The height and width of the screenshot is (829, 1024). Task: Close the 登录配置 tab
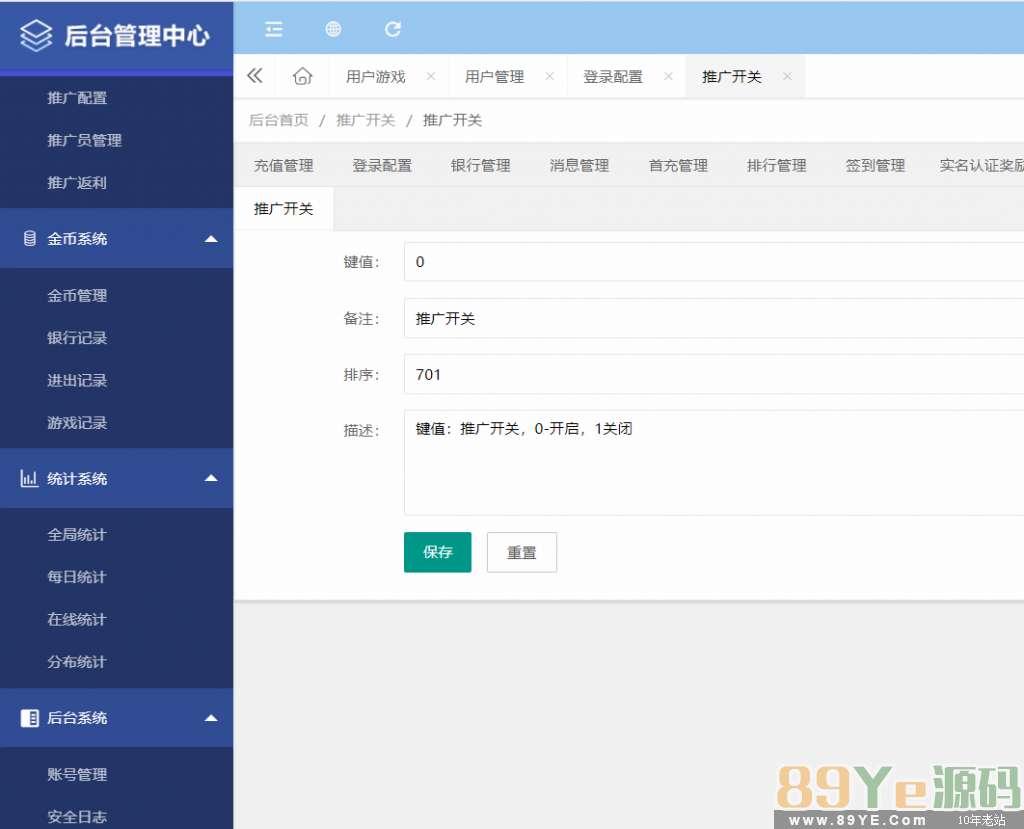click(668, 76)
